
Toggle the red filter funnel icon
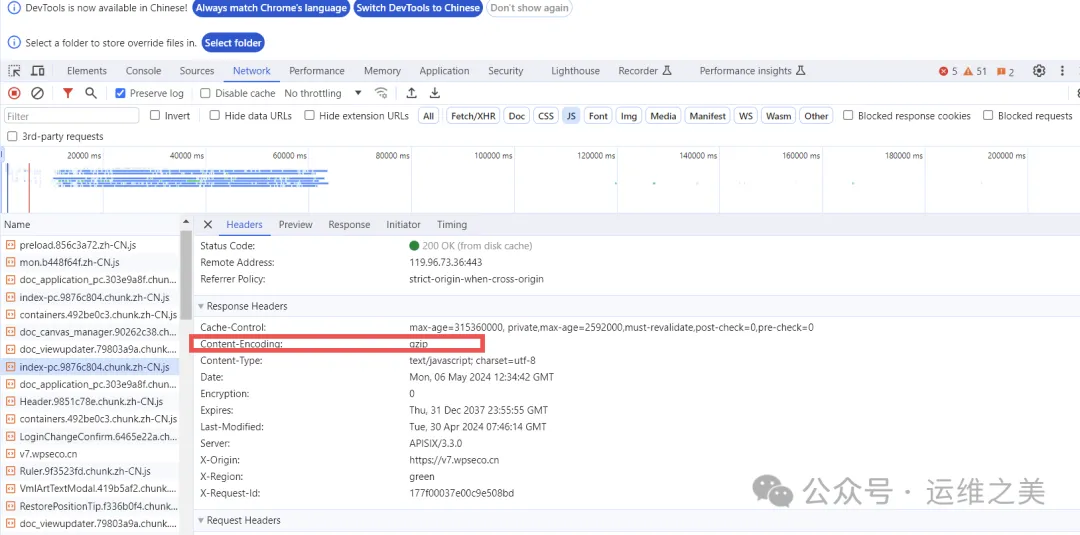68,93
